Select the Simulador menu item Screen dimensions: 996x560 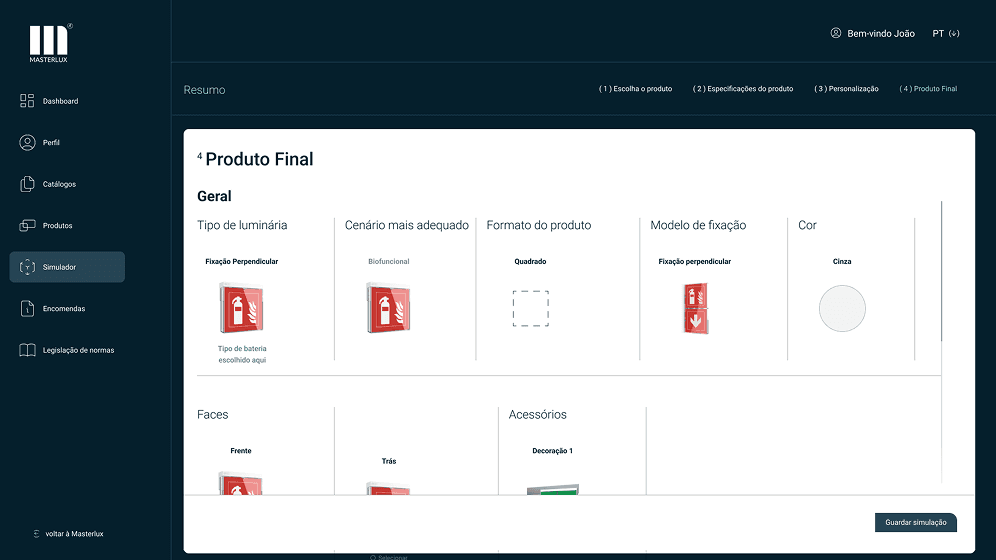coord(67,267)
